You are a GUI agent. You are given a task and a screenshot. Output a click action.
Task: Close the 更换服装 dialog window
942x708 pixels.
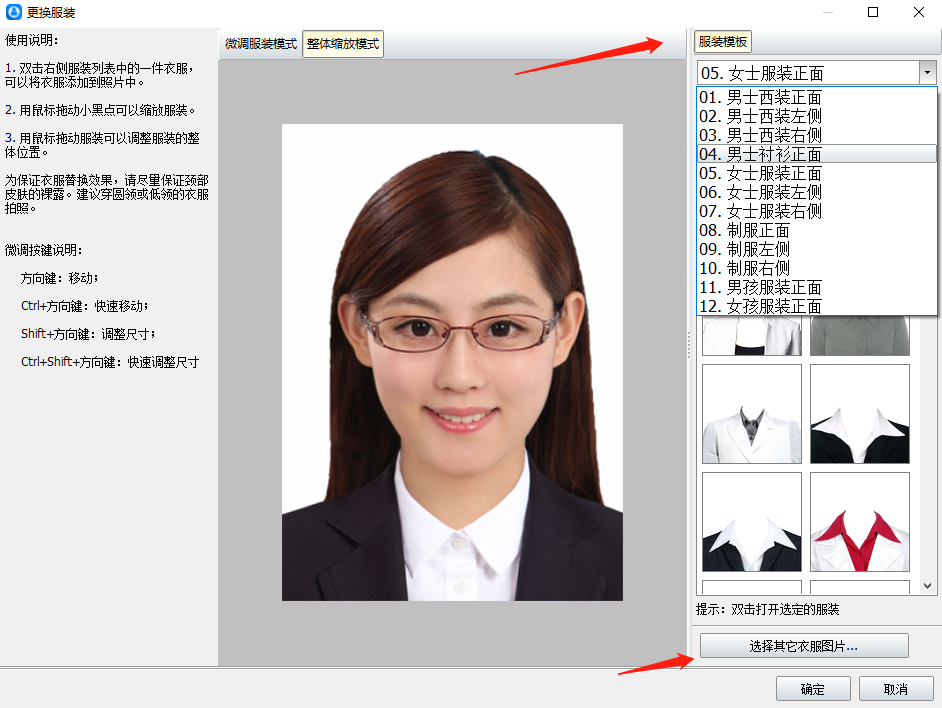[919, 12]
